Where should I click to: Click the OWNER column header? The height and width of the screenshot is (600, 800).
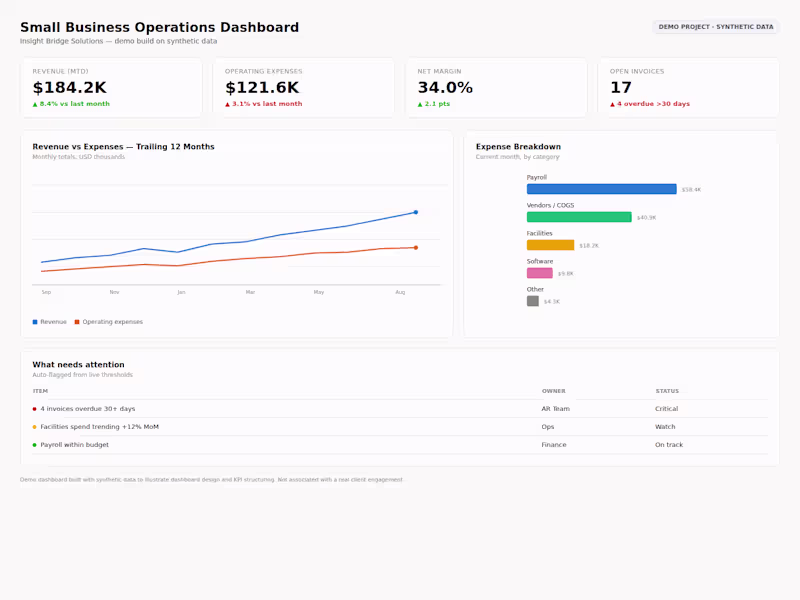pyautogui.click(x=554, y=391)
